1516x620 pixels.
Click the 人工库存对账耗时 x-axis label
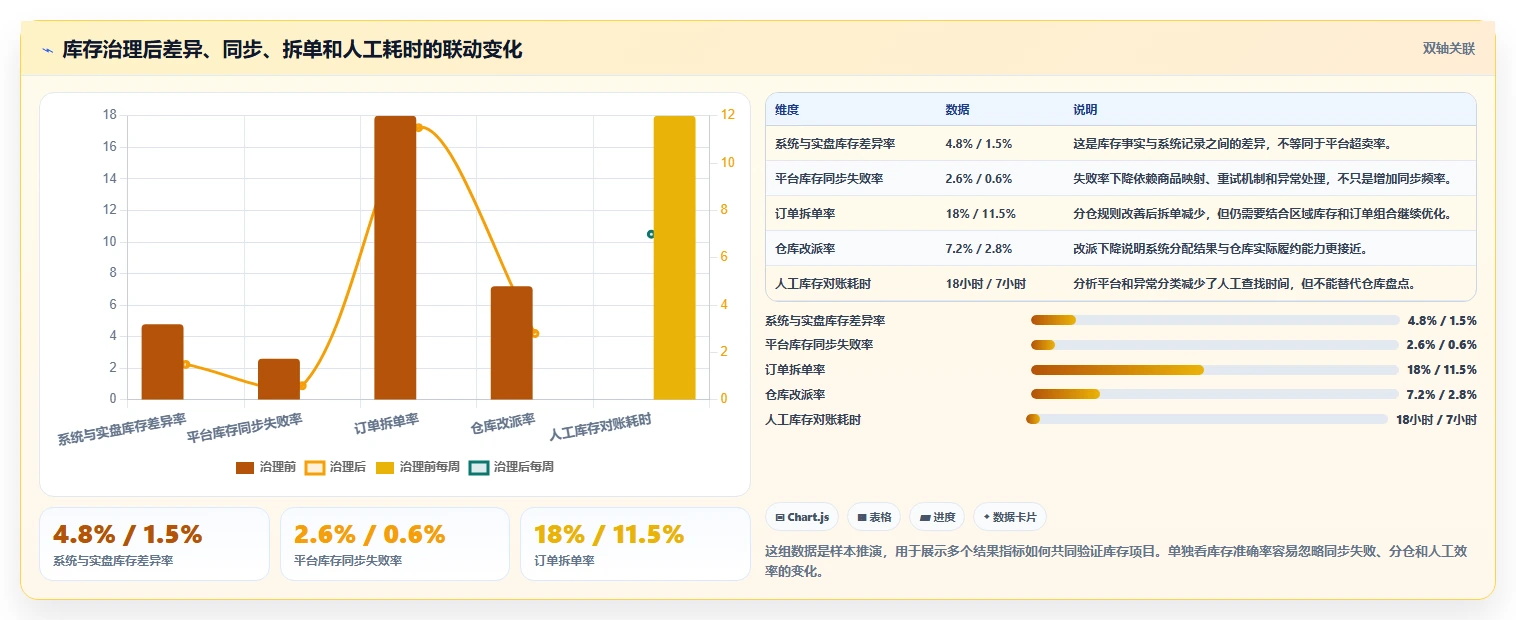point(601,428)
